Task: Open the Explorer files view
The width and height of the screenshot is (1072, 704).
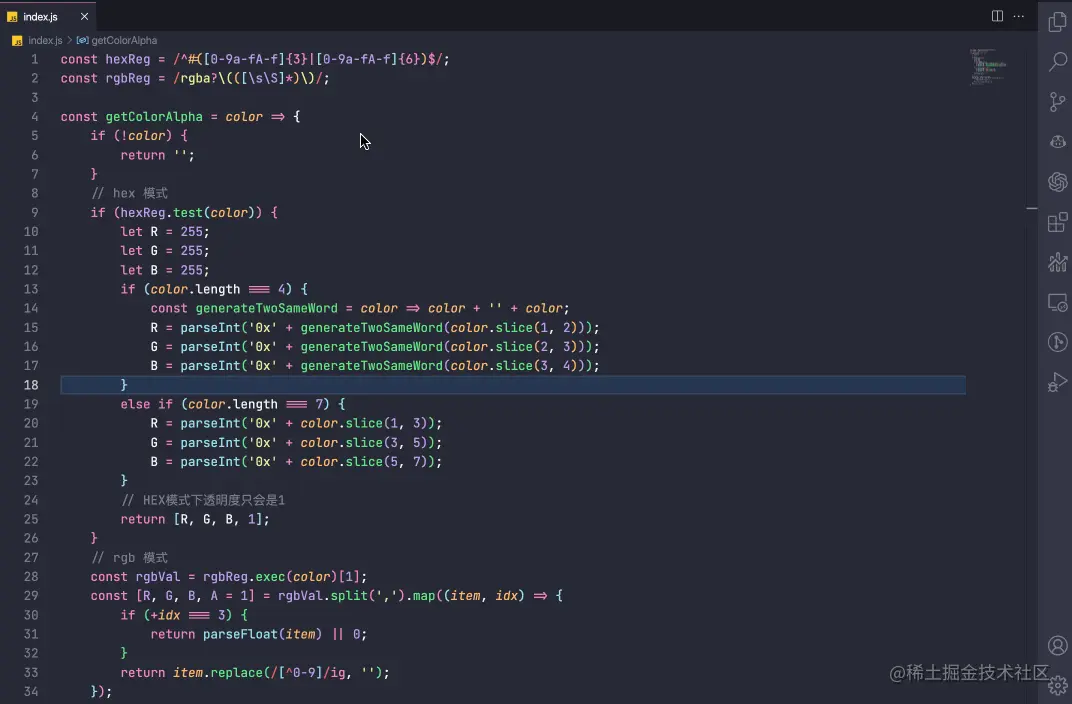Action: 1058,21
